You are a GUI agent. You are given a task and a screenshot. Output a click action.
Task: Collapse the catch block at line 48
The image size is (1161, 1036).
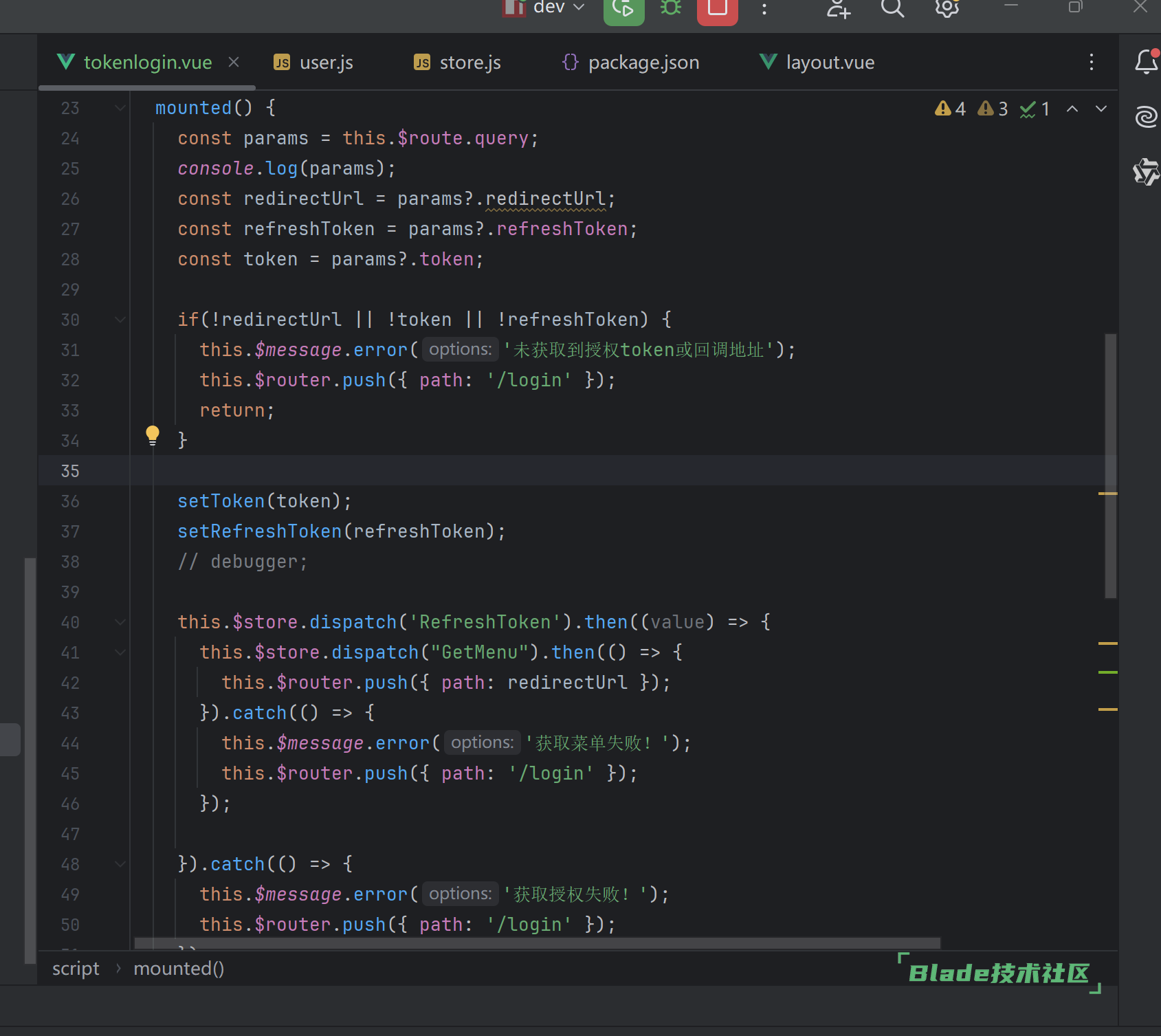click(x=120, y=864)
